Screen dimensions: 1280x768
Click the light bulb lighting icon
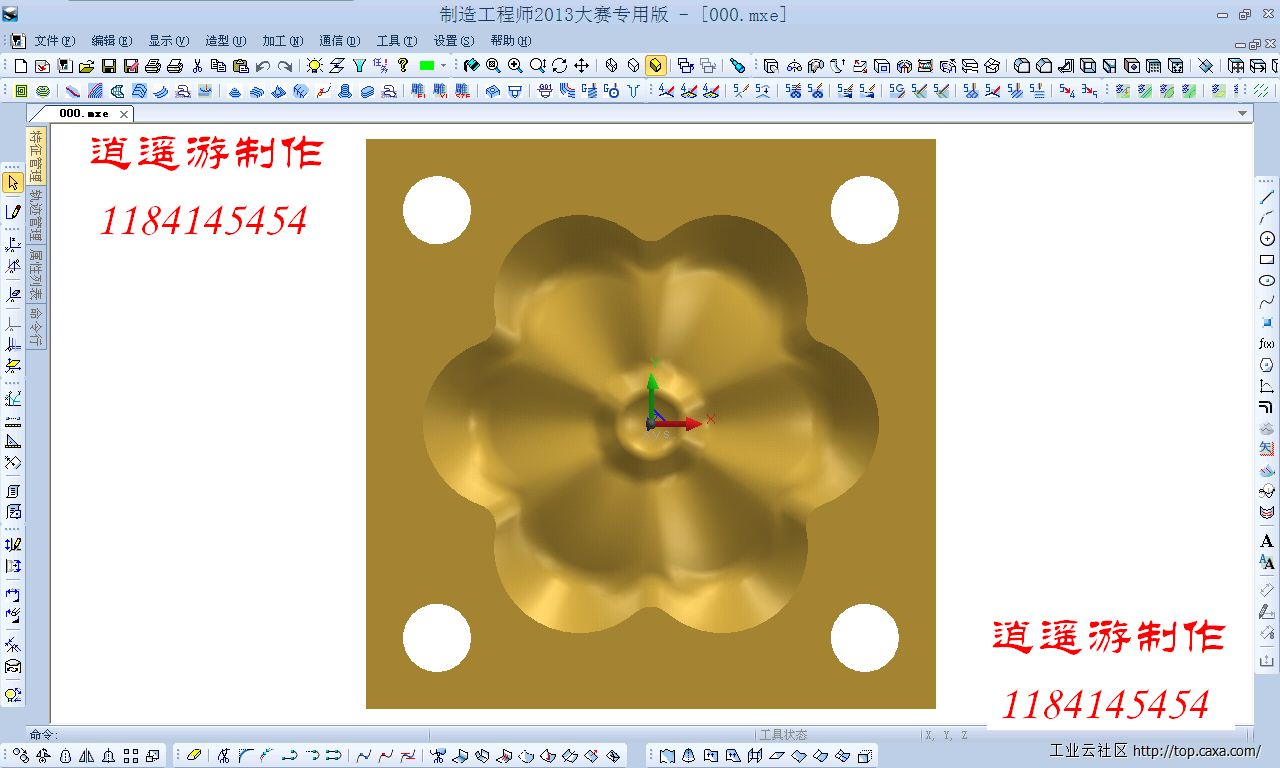(x=315, y=66)
